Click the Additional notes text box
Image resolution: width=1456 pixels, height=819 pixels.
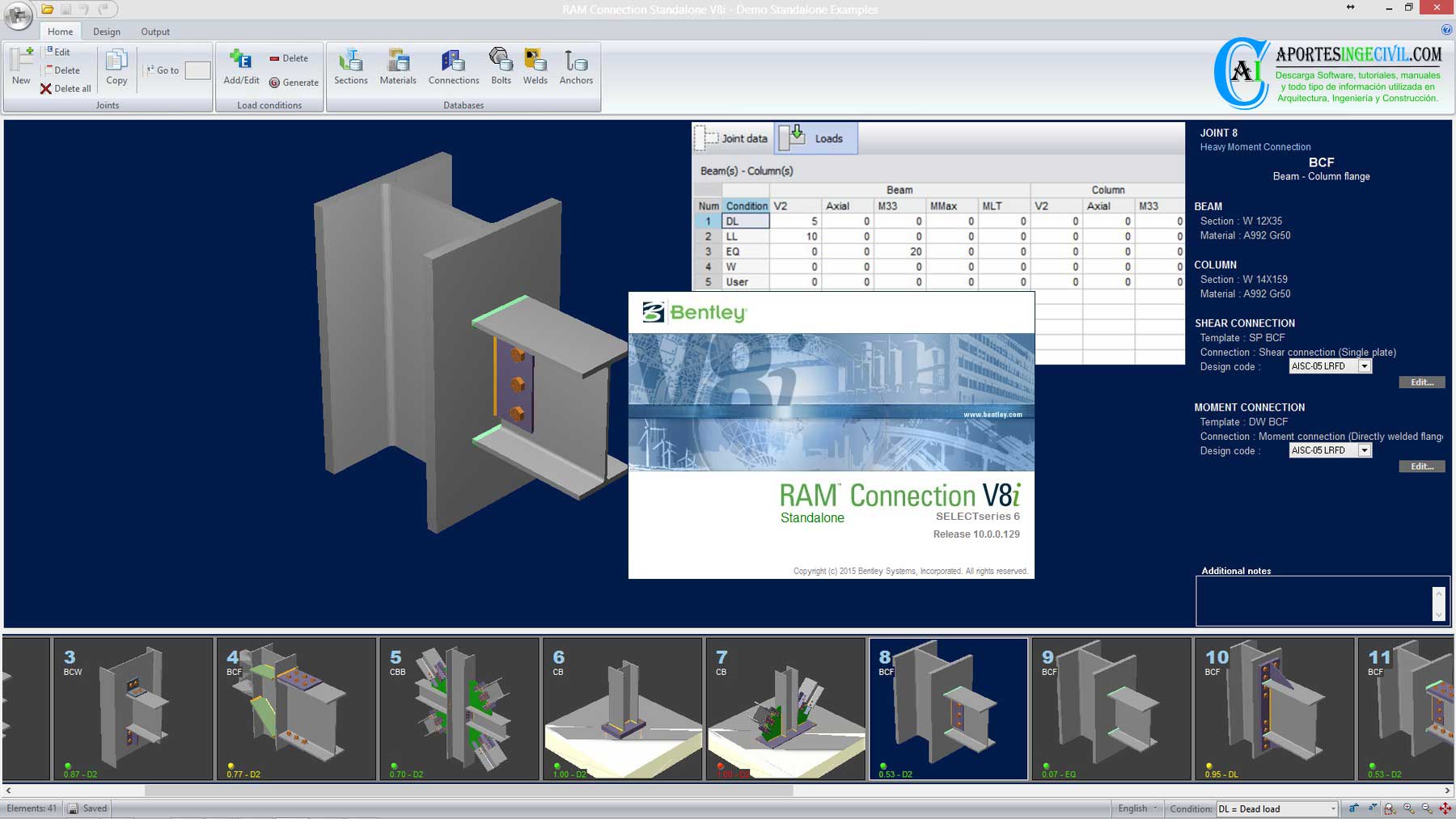click(1322, 602)
